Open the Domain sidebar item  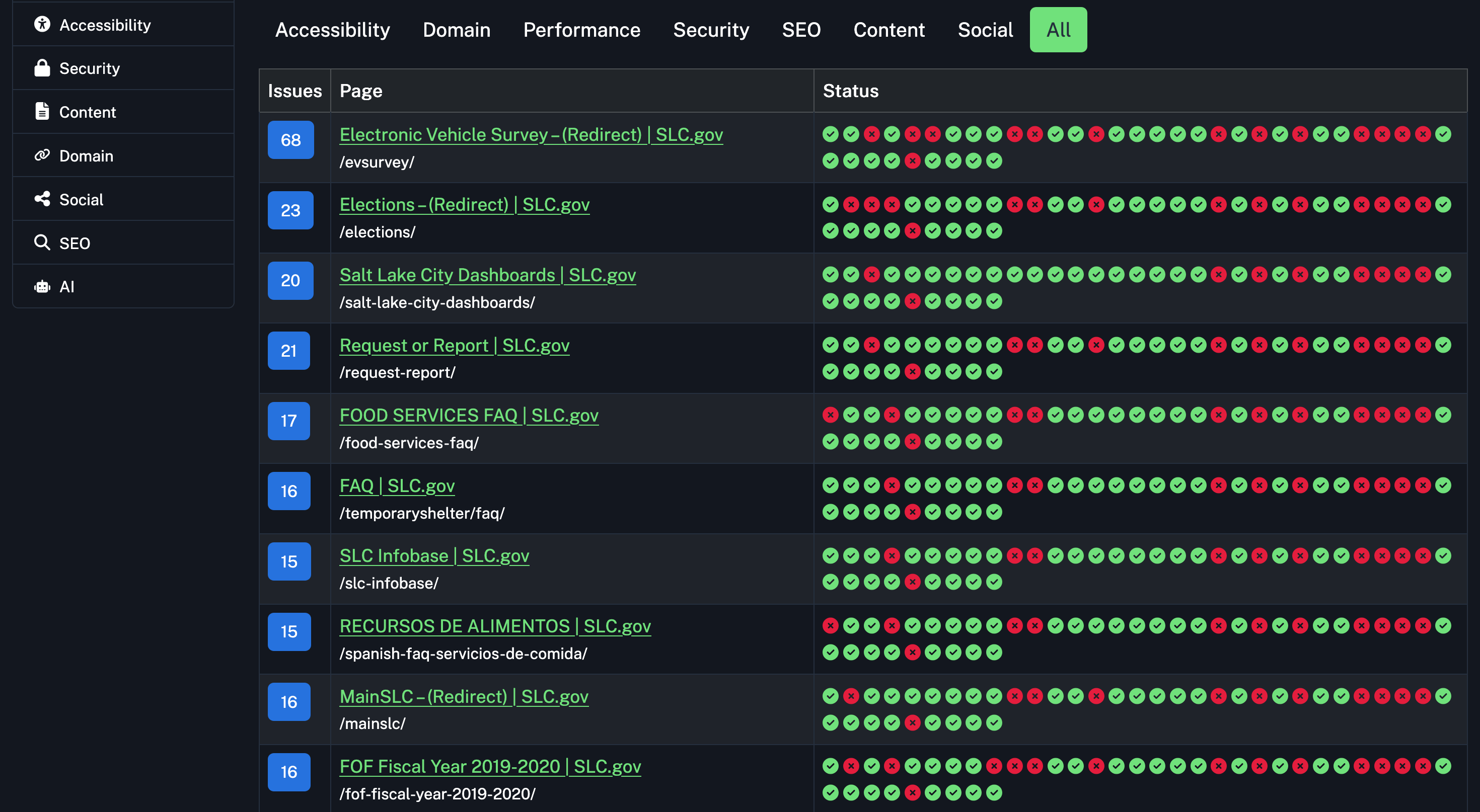click(123, 155)
